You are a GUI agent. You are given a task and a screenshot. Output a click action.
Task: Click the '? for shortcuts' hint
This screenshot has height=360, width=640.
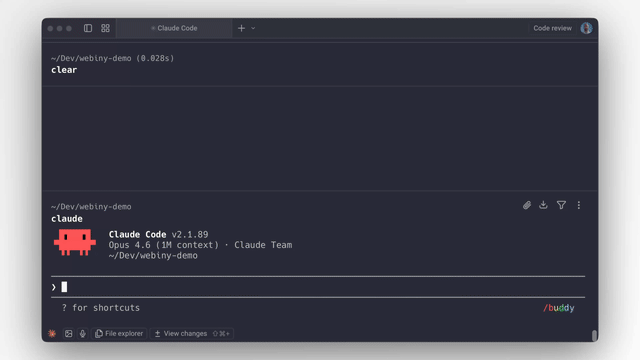click(x=100, y=308)
